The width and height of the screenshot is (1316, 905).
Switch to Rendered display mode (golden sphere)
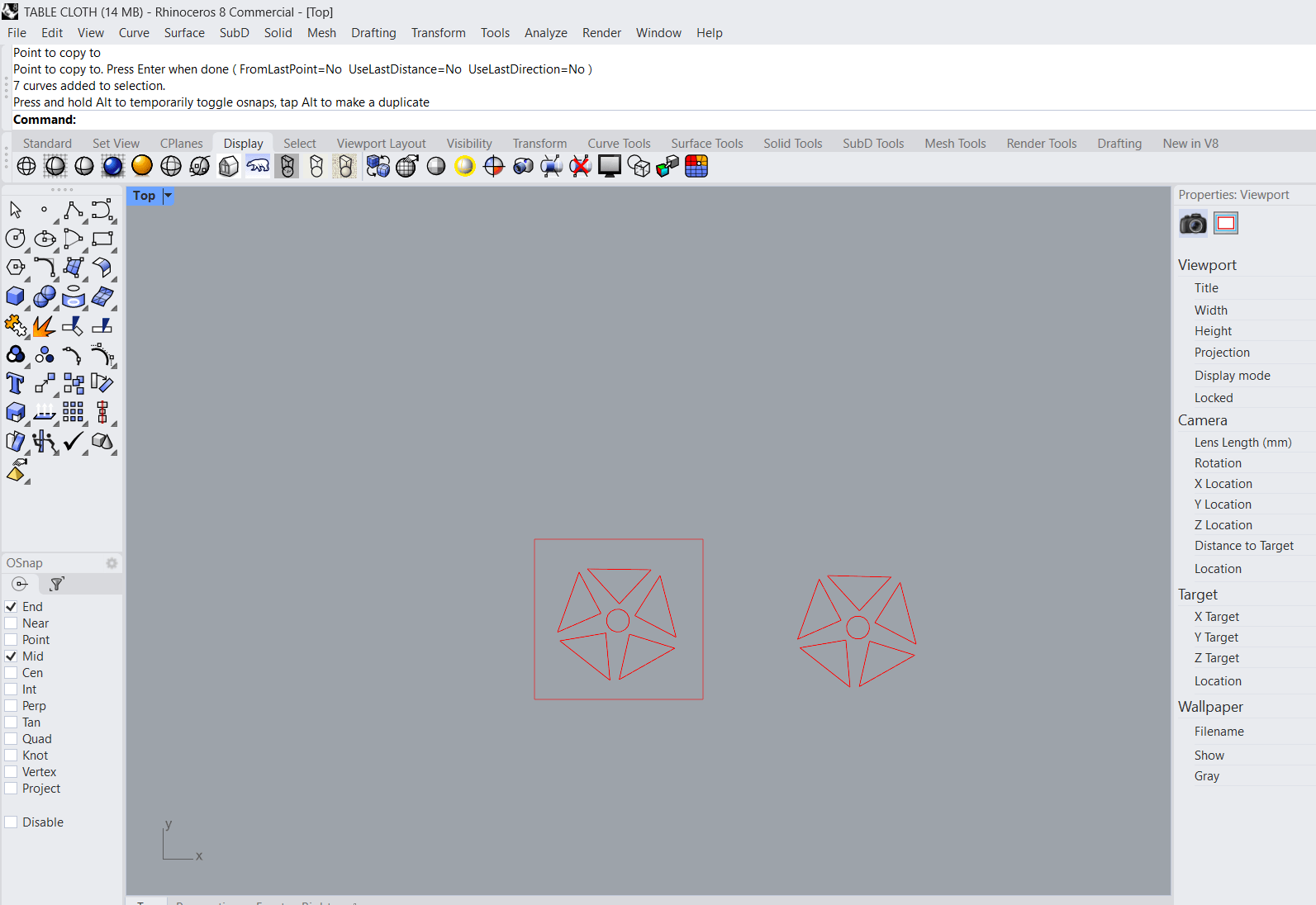coord(142,166)
